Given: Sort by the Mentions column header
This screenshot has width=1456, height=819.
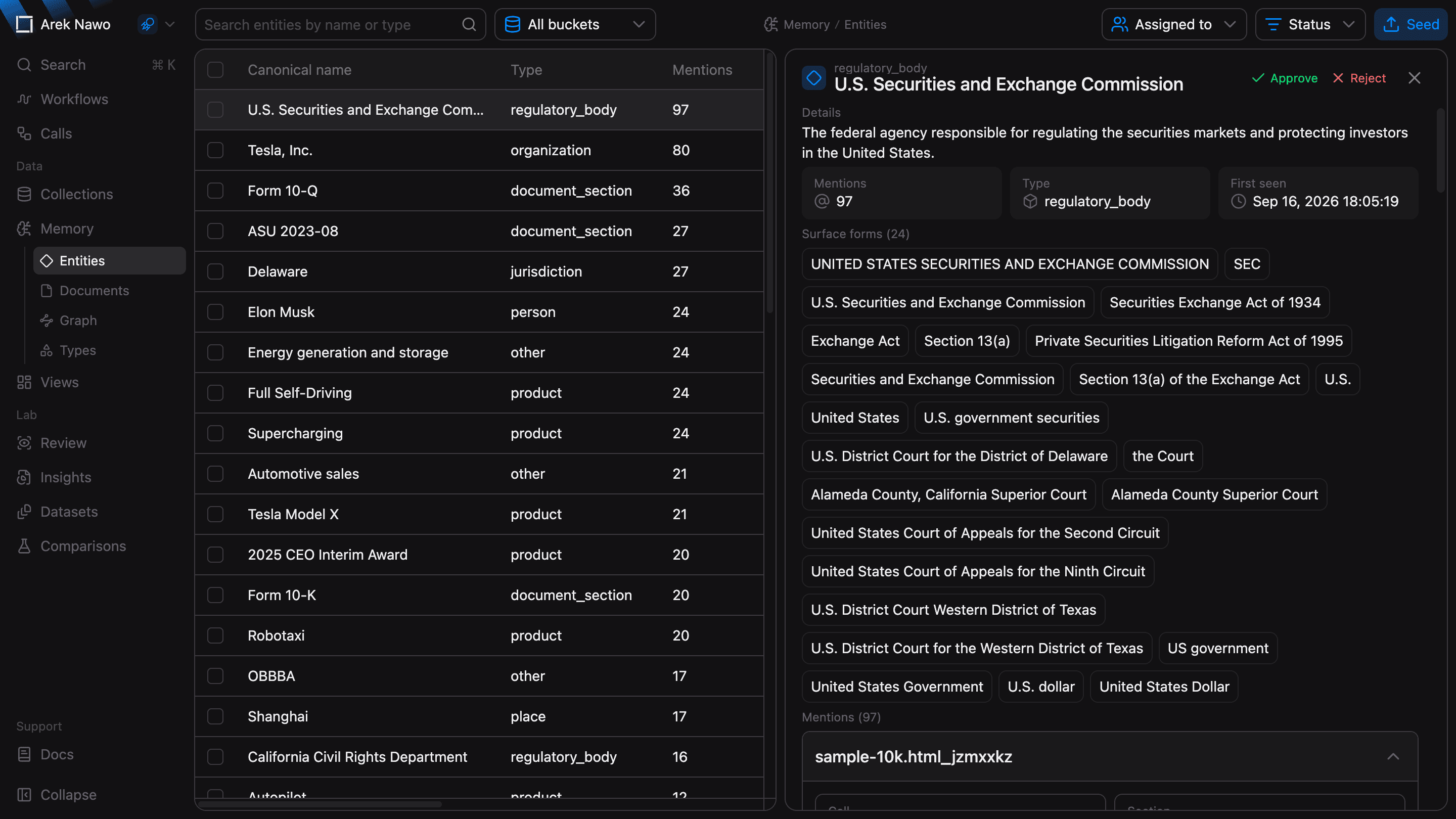Looking at the screenshot, I should tap(702, 70).
